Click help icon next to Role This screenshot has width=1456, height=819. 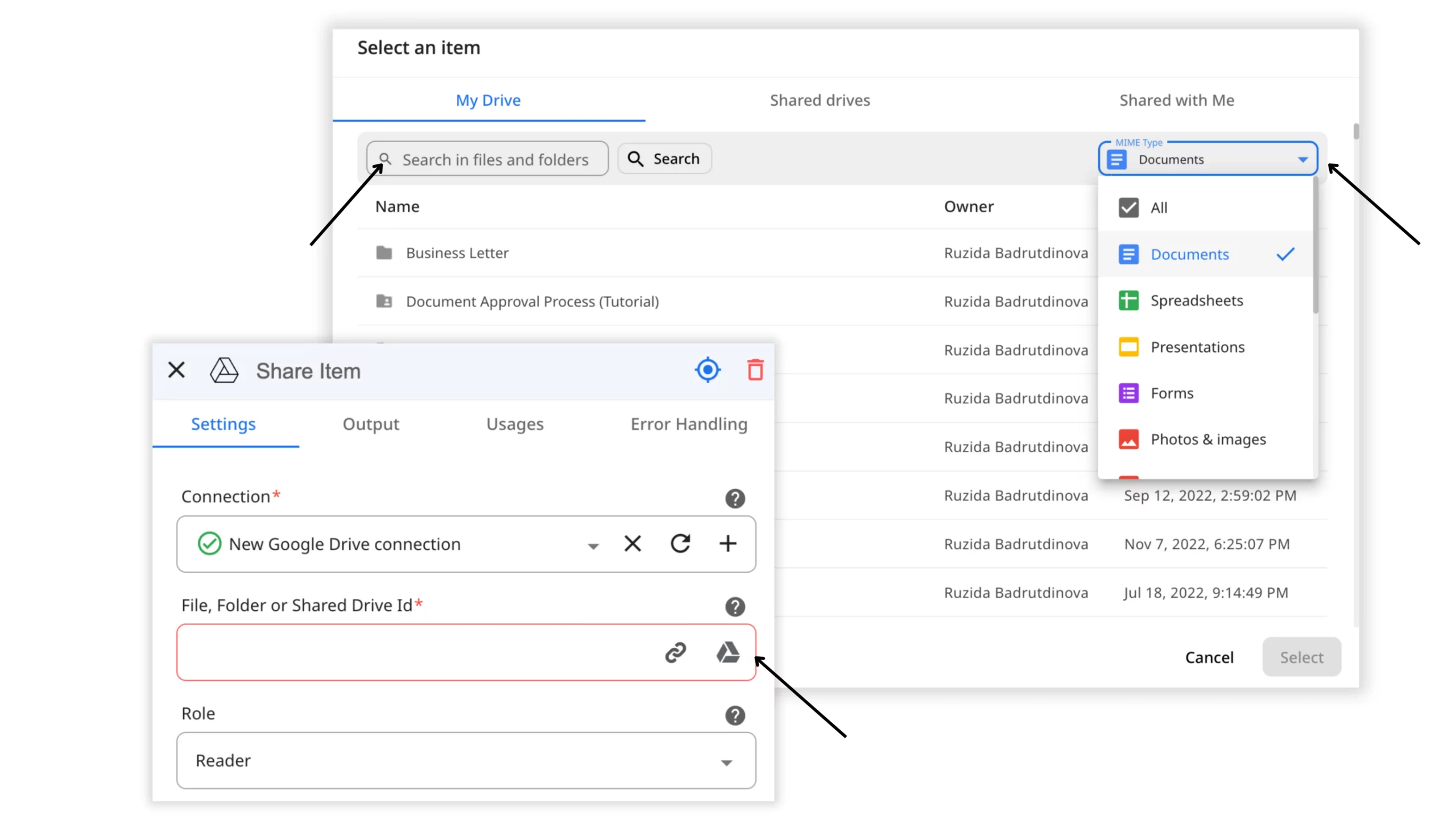tap(735, 715)
